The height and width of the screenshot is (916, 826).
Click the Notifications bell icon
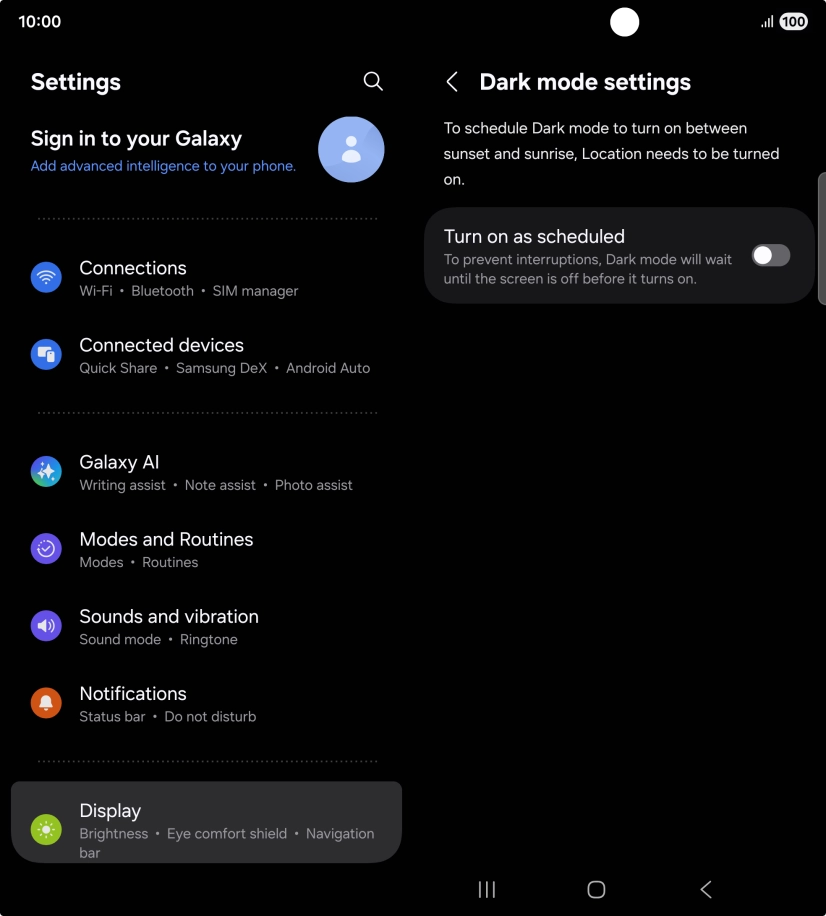tap(46, 703)
